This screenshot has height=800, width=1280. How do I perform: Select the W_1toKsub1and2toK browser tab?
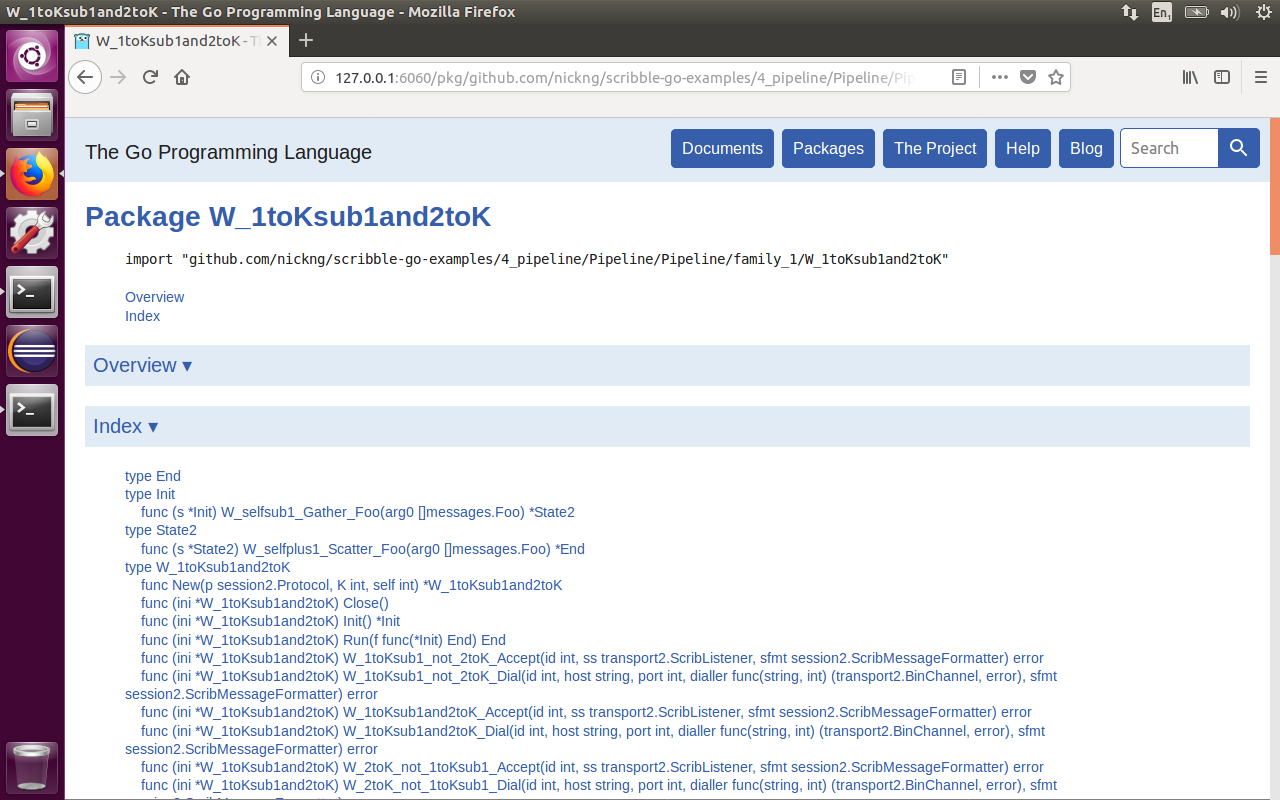[176, 41]
